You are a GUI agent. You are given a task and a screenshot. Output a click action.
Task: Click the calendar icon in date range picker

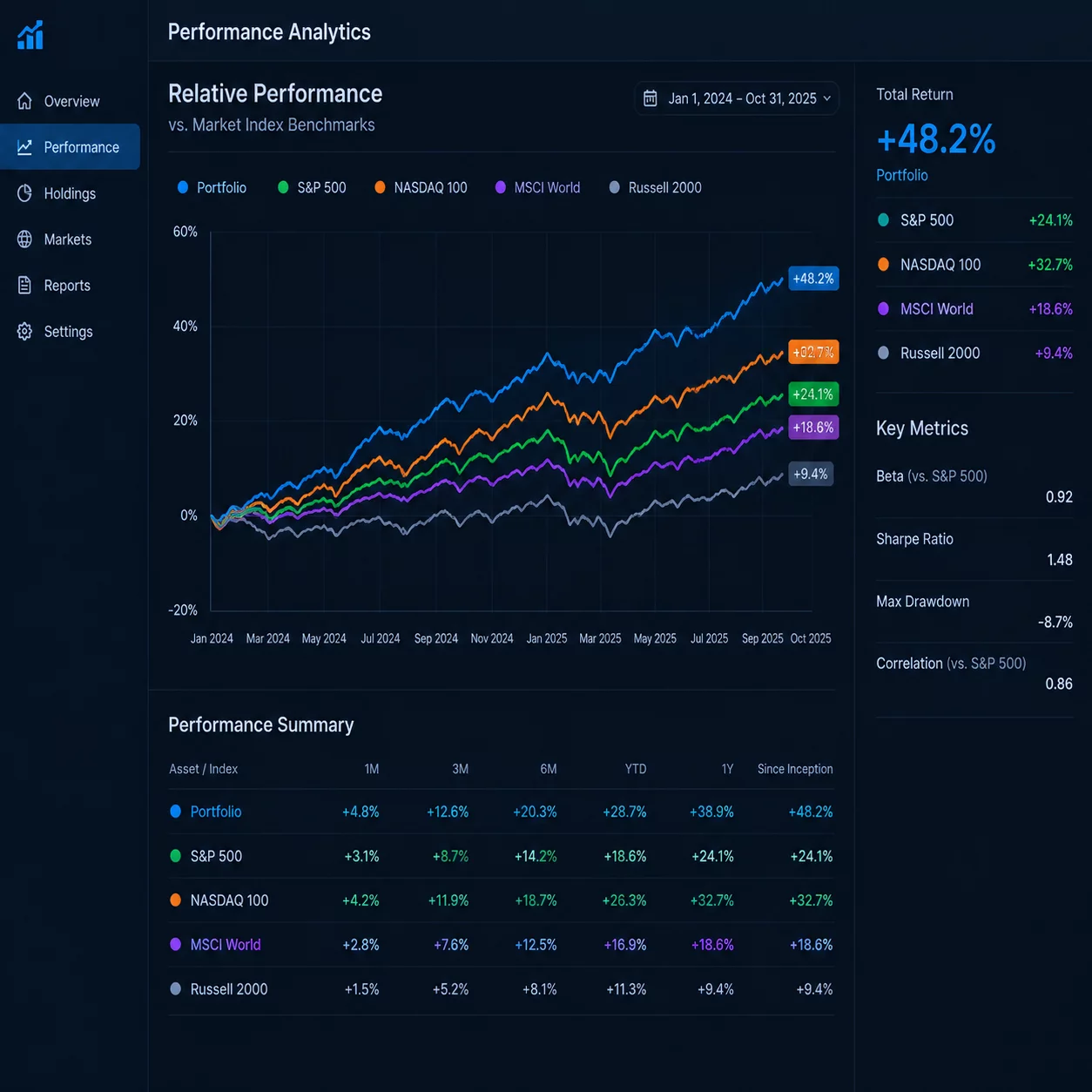[650, 98]
